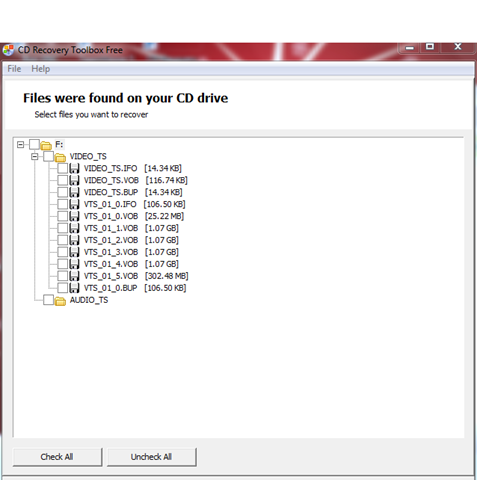Viewport: 477px width, 480px height.
Task: Click the VIDEO_TS folder icon
Action: (60, 157)
